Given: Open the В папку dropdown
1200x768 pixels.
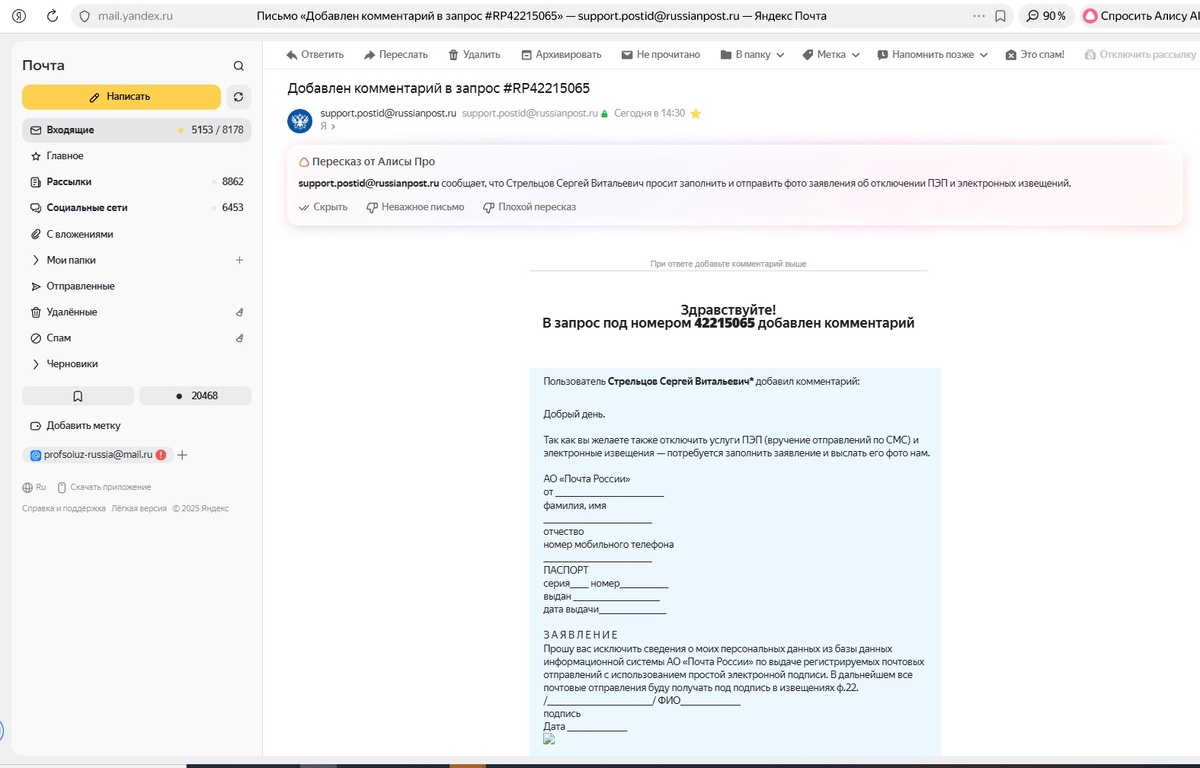Looking at the screenshot, I should point(752,55).
